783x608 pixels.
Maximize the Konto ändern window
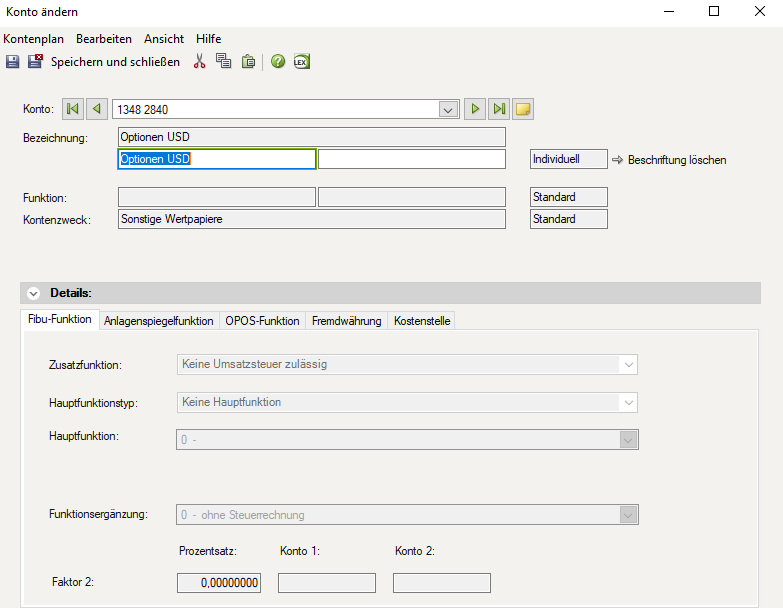tap(714, 11)
